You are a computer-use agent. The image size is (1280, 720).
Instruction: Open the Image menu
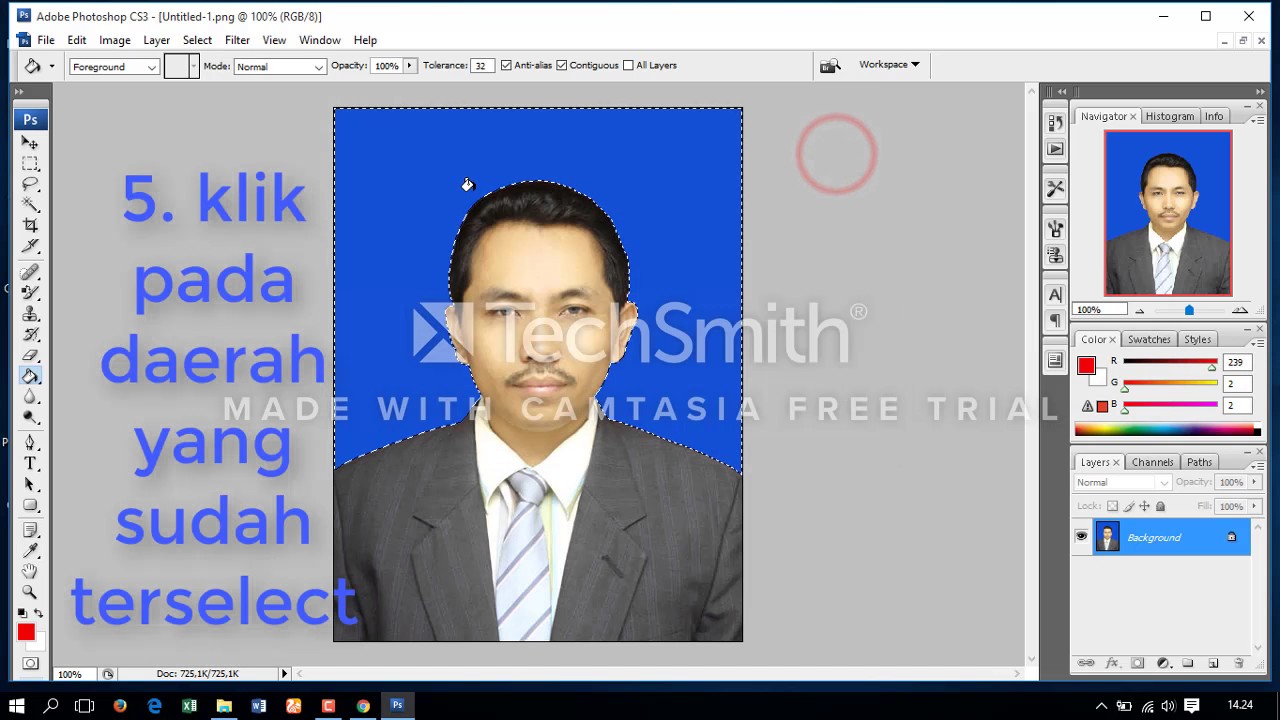[115, 40]
